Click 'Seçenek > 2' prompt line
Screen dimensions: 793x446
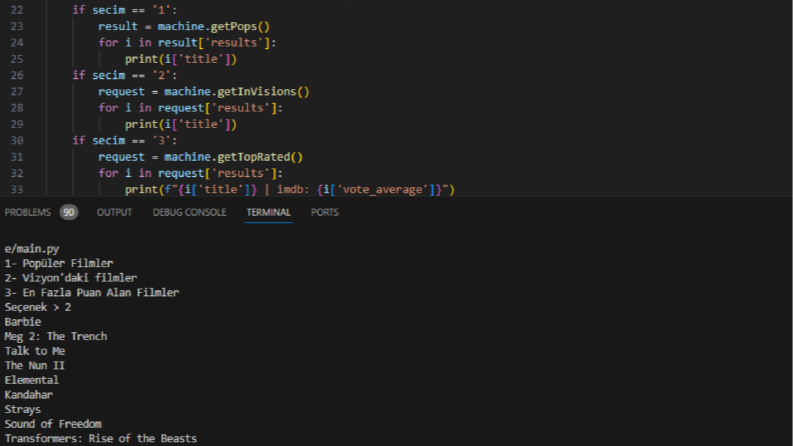(x=38, y=307)
